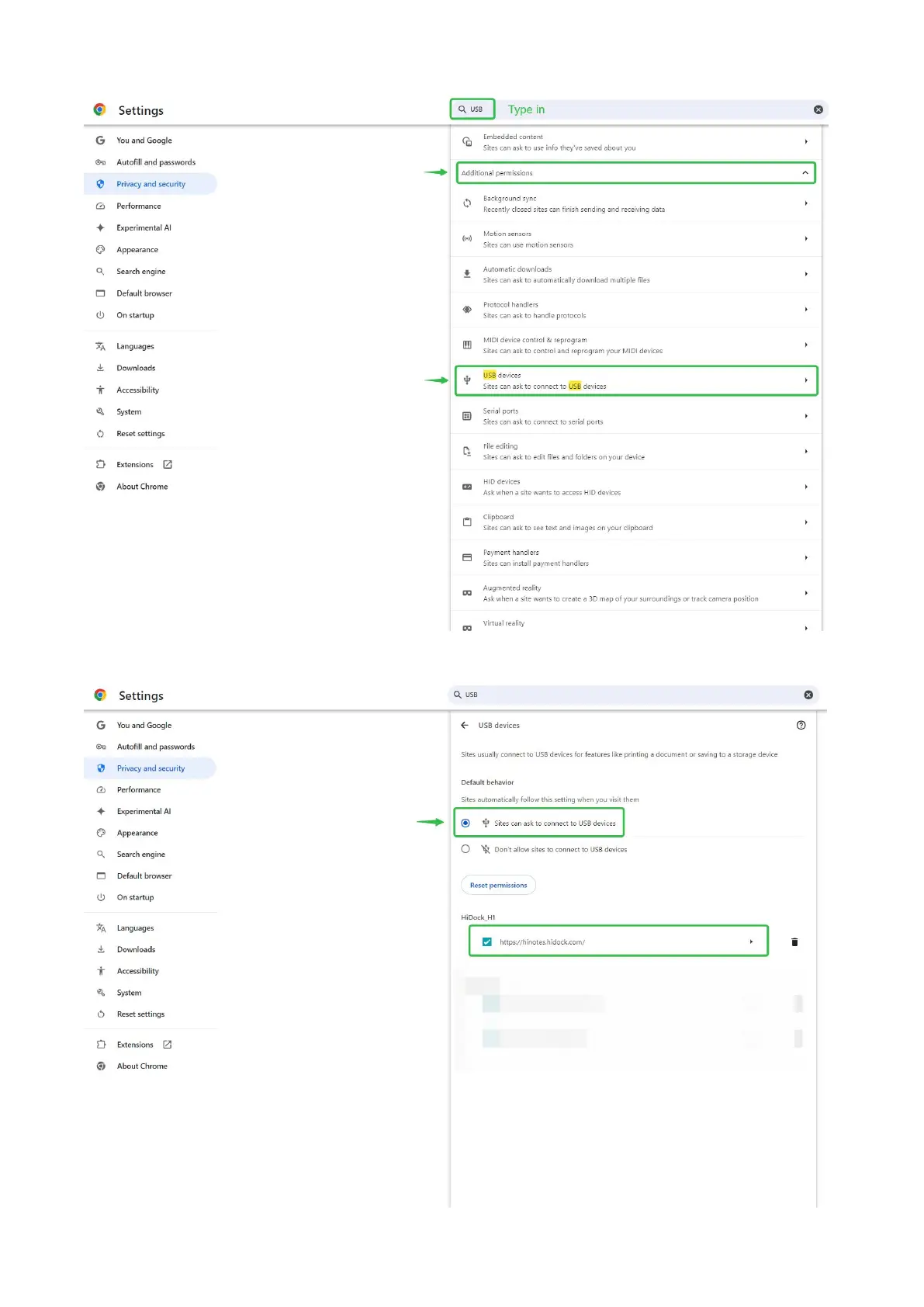Open the Serial ports row via its arrow
This screenshot has height=1307, width=924.
coord(806,416)
